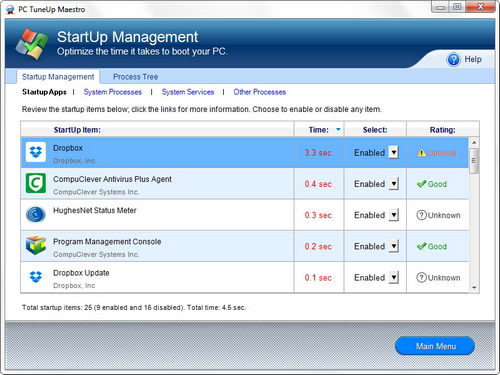
Task: Click the Dropbox Update row icon
Action: click(x=36, y=277)
